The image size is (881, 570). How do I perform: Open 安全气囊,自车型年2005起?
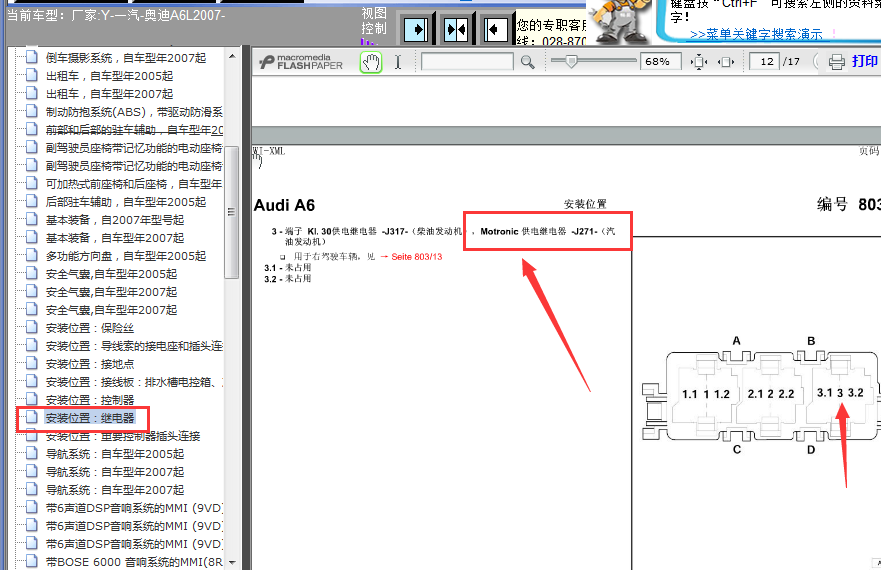click(111, 274)
